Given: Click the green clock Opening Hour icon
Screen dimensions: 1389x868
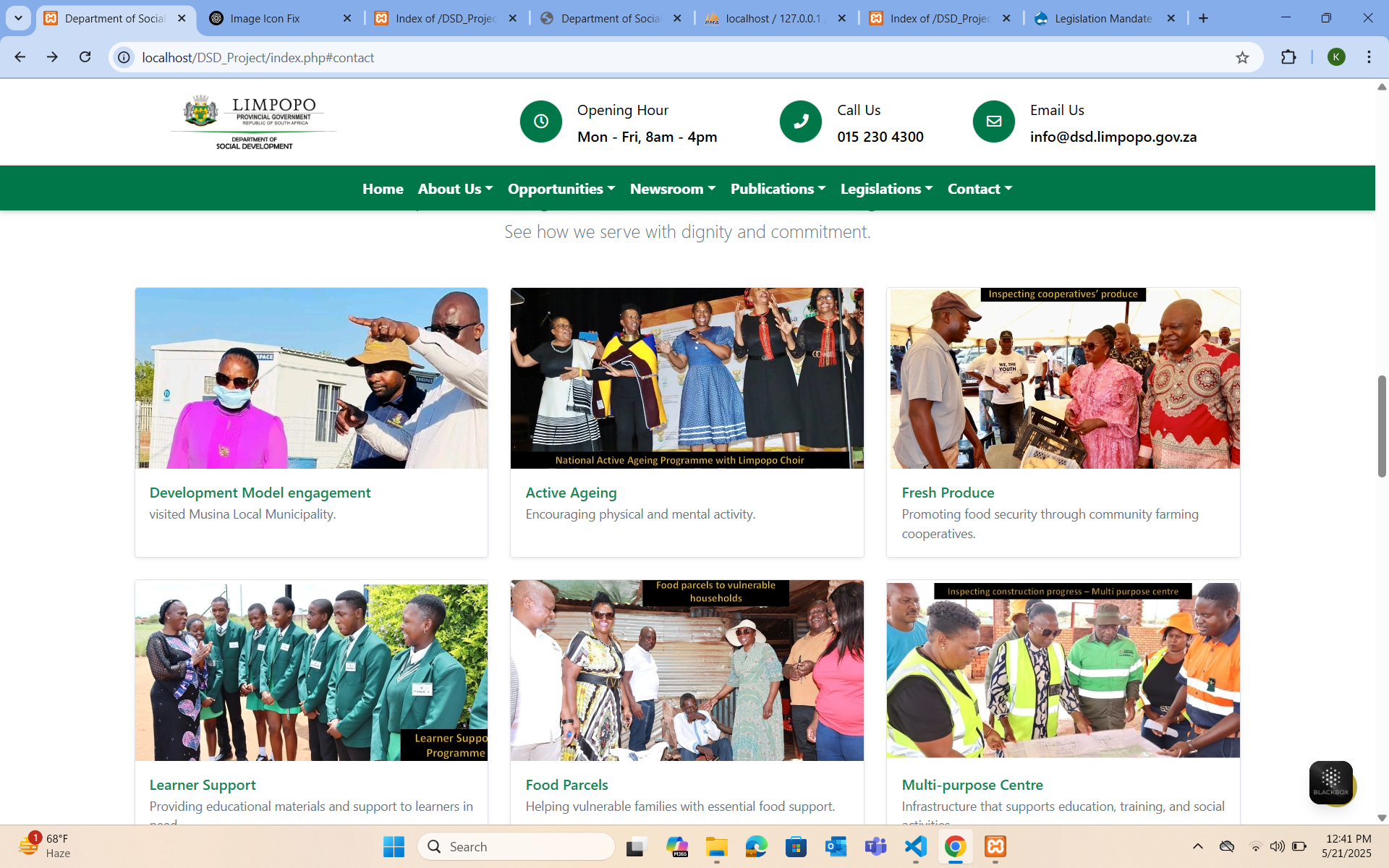Looking at the screenshot, I should pos(540,122).
